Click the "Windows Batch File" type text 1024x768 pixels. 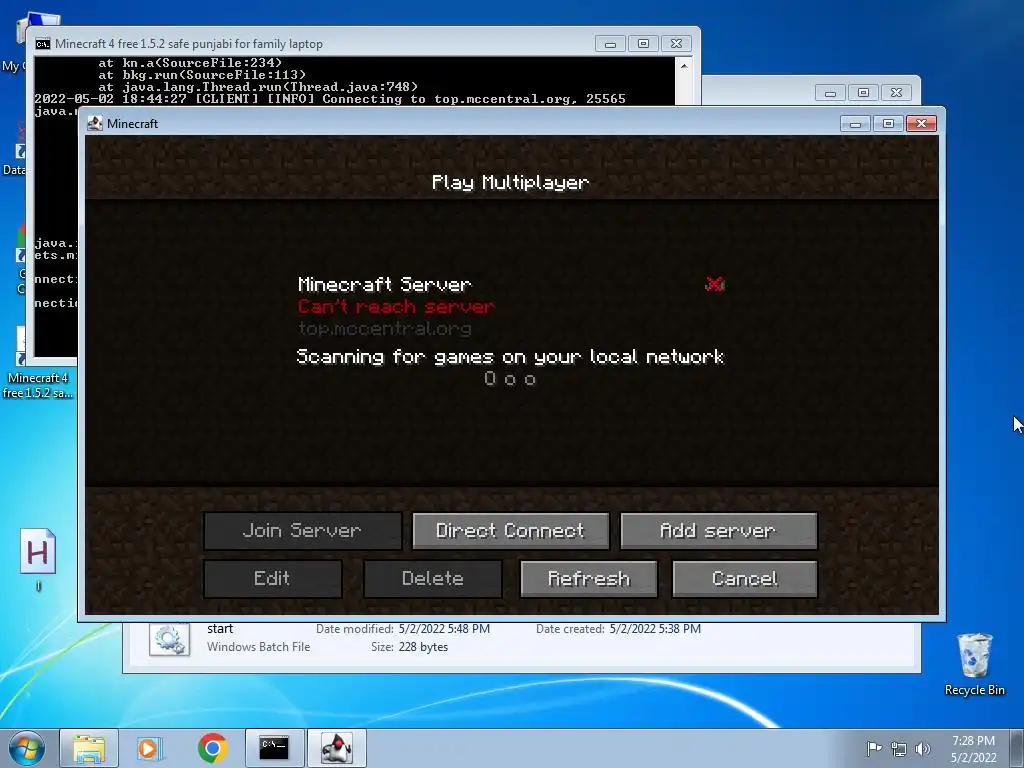pos(259,647)
